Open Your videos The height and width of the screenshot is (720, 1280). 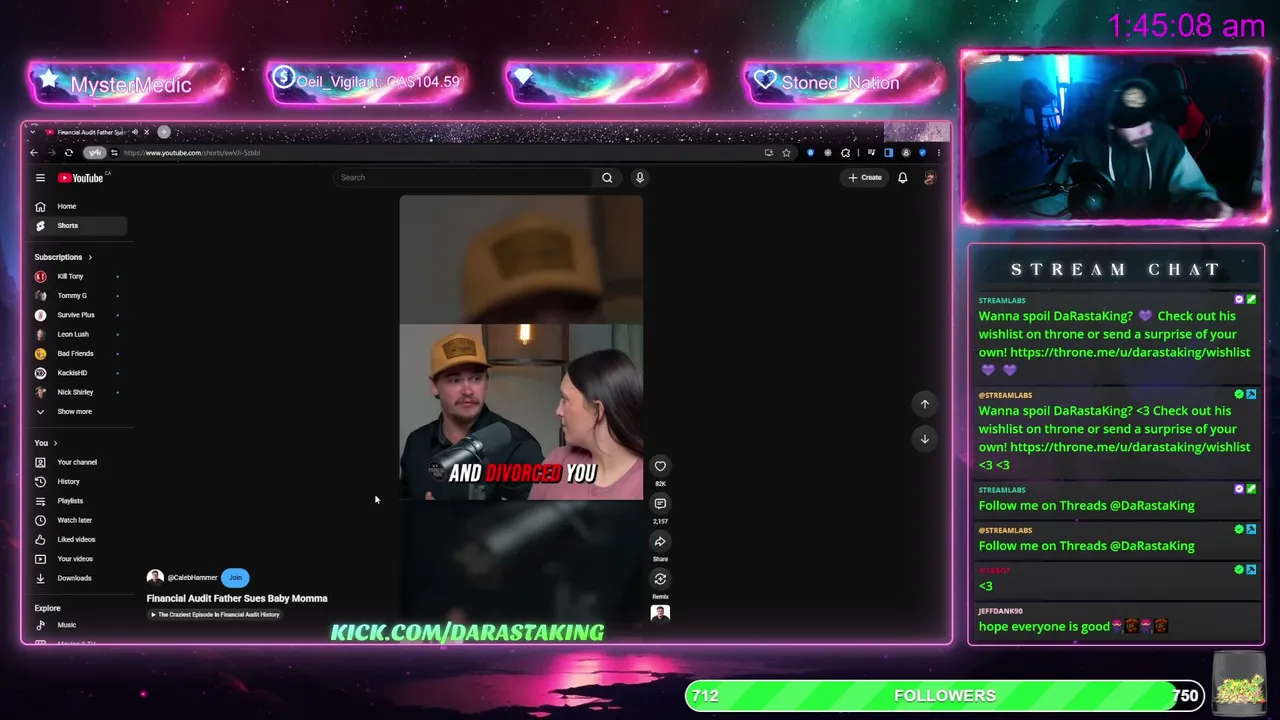(x=77, y=559)
